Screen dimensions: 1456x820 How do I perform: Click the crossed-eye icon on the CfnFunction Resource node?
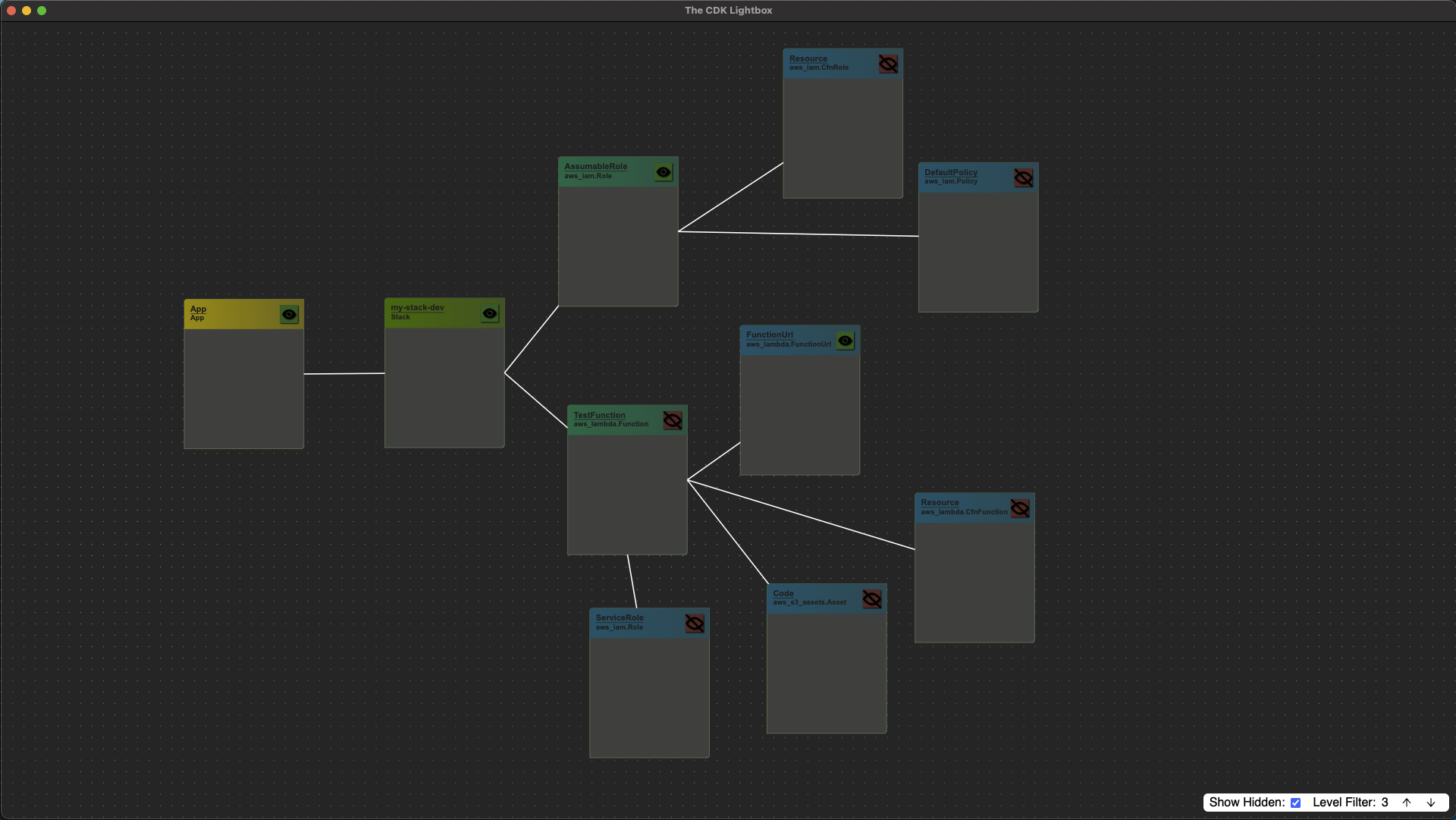click(x=1020, y=508)
